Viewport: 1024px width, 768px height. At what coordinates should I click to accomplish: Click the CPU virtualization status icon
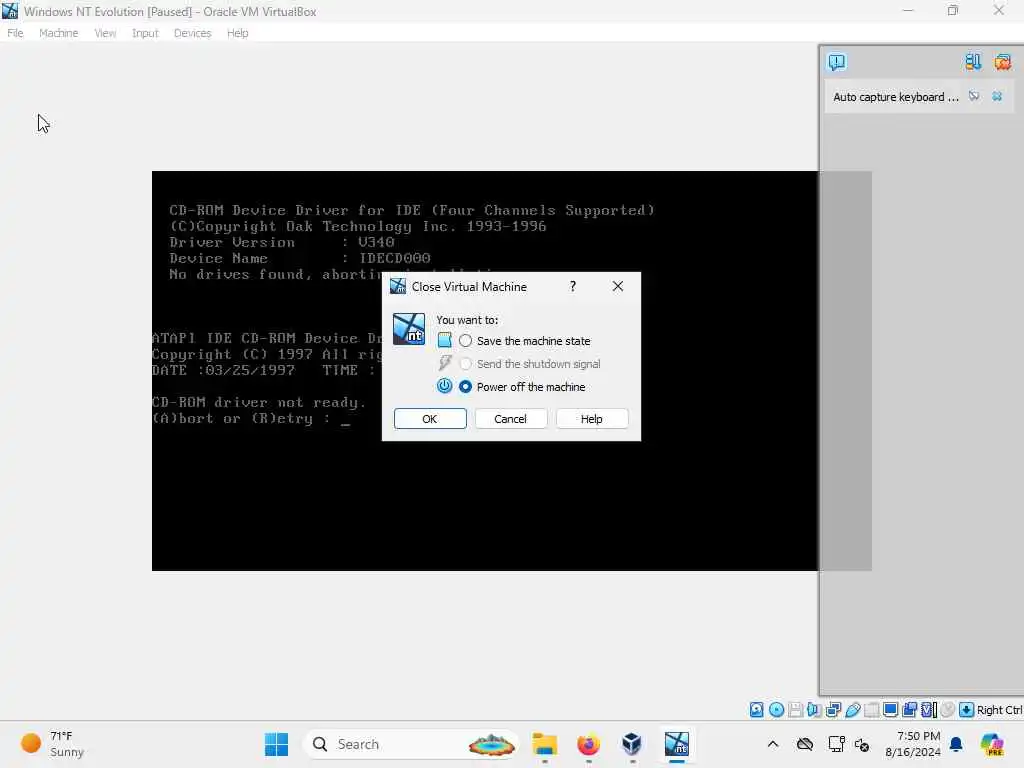coord(929,710)
